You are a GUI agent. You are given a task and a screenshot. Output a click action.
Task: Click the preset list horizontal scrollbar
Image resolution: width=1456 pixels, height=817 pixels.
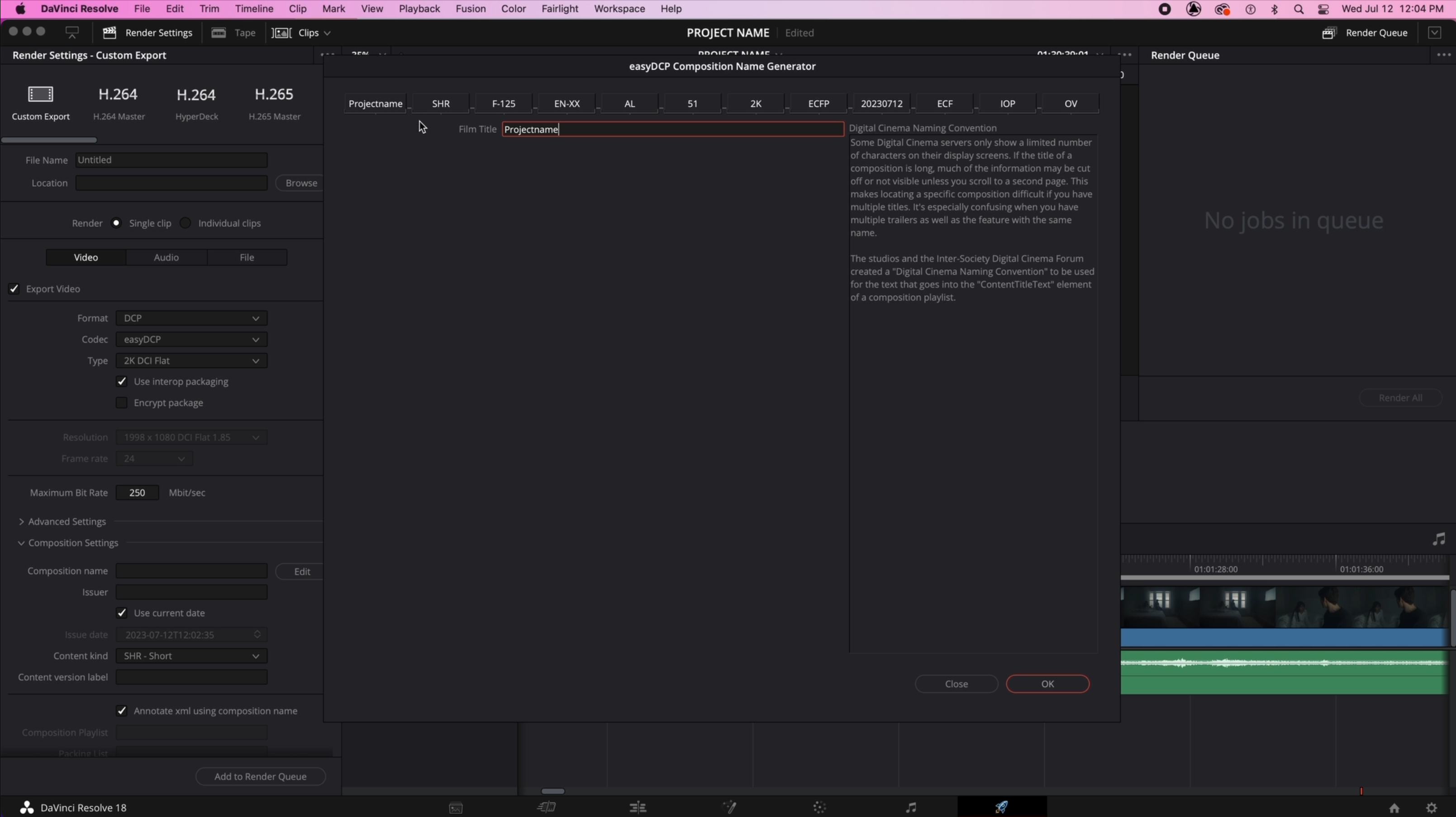click(x=49, y=139)
